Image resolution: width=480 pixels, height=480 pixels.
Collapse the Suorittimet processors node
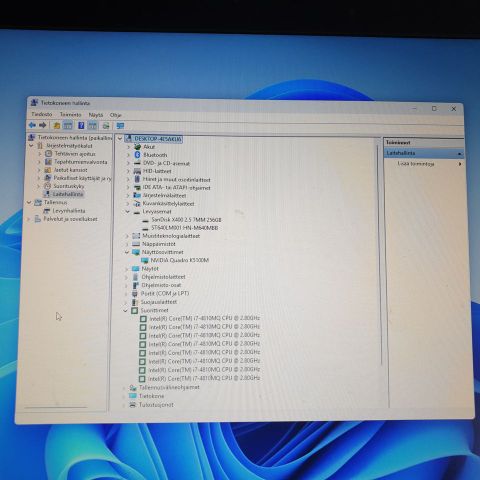[x=126, y=310]
